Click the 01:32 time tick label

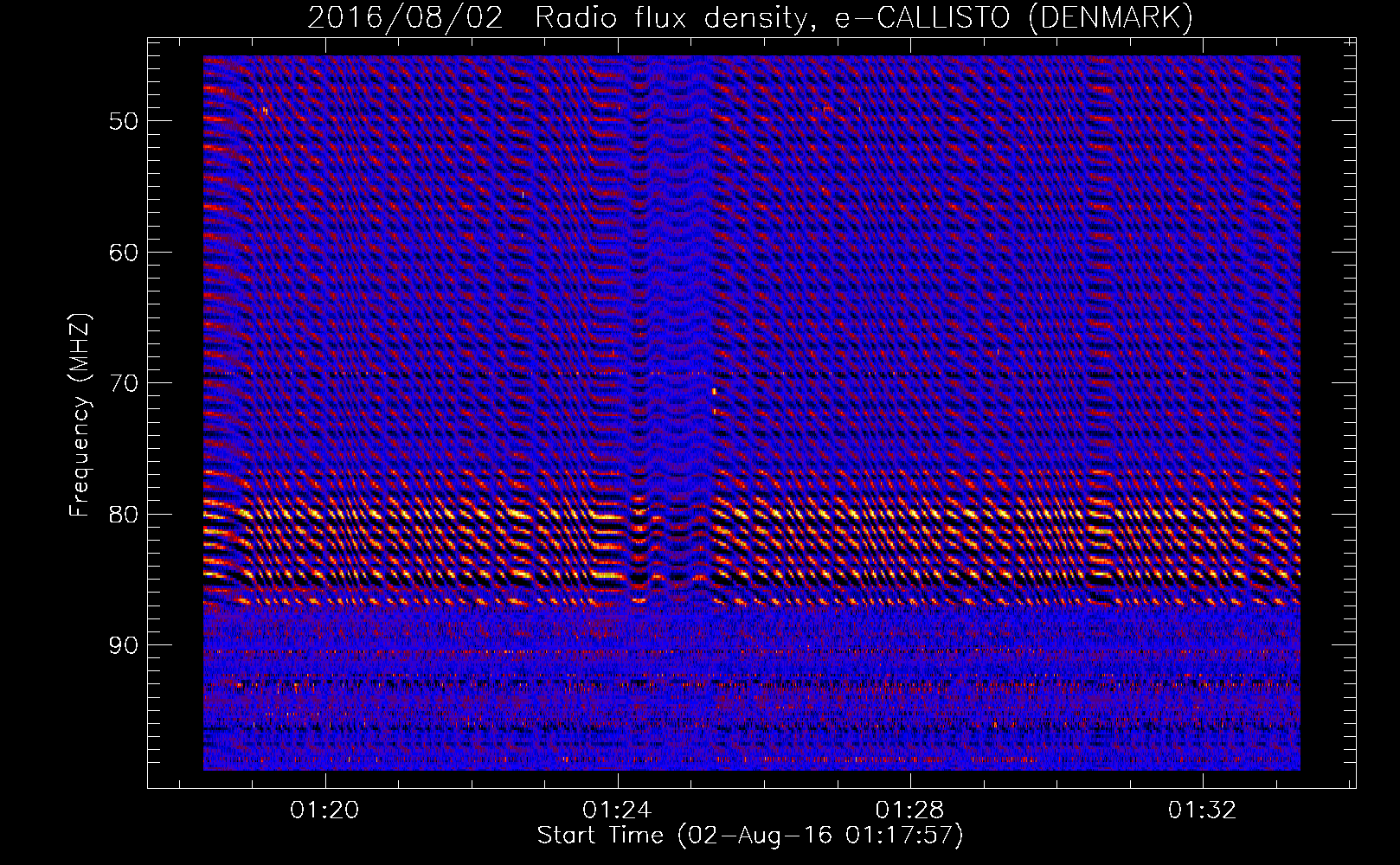point(1202,811)
